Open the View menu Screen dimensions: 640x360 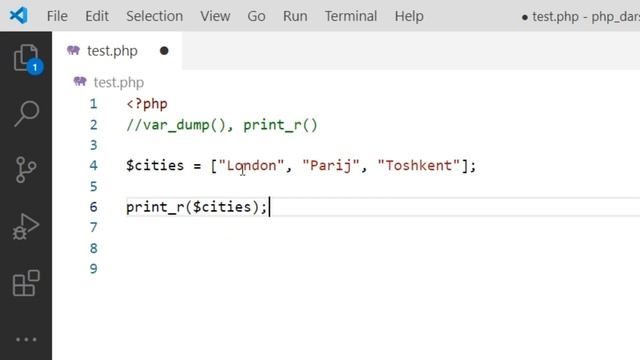pyautogui.click(x=215, y=16)
